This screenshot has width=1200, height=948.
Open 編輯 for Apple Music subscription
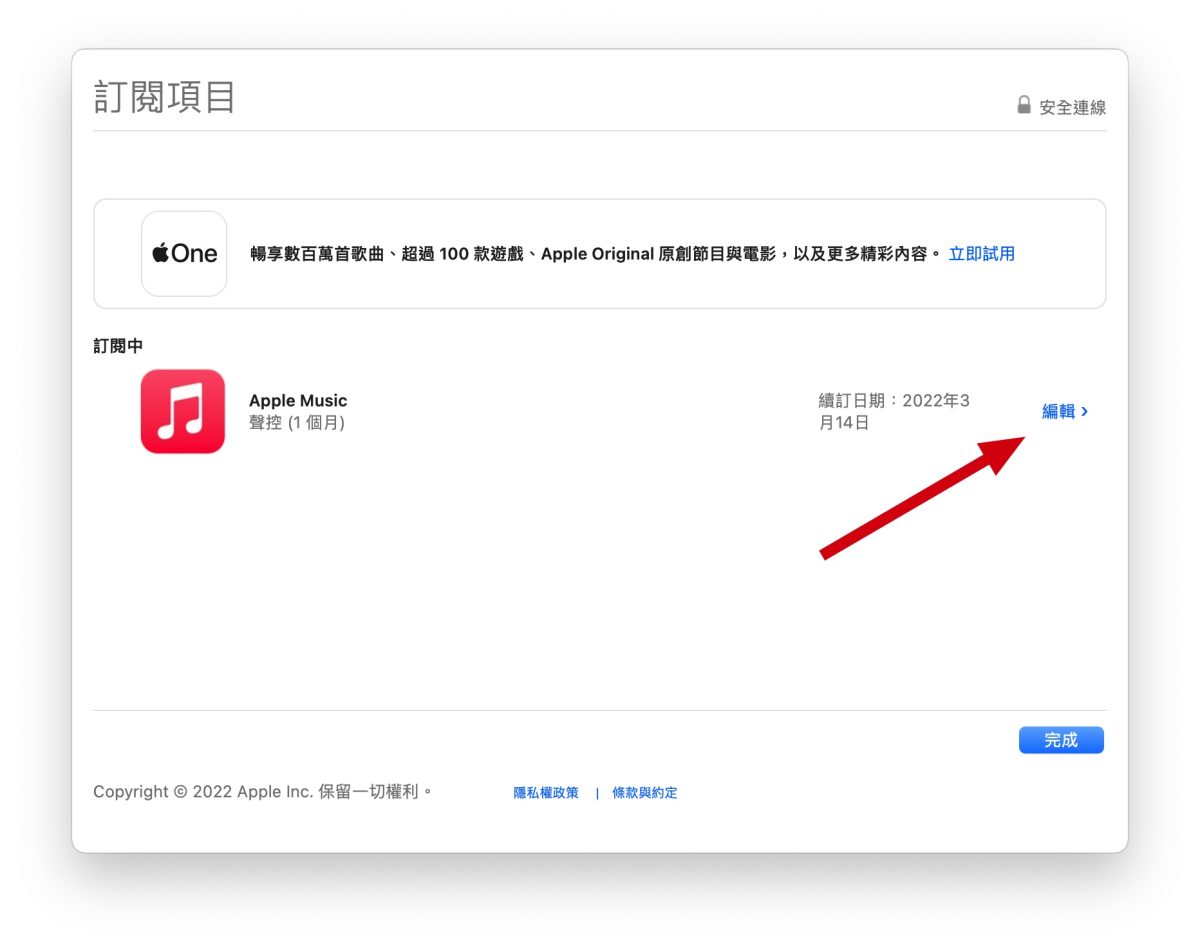tap(1065, 411)
